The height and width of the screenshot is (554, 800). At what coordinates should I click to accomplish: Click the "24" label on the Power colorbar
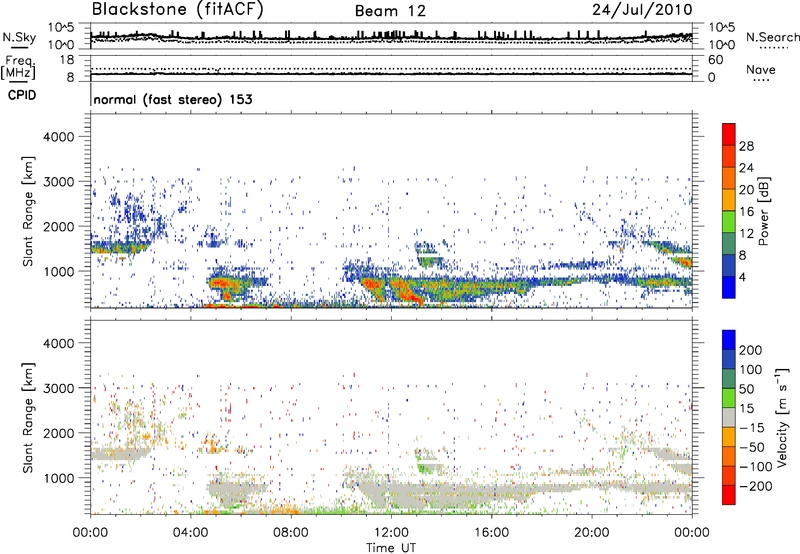pyautogui.click(x=746, y=168)
